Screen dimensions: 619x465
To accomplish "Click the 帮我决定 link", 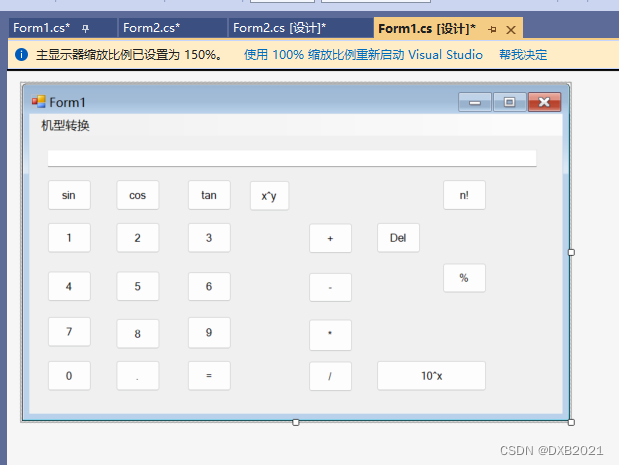I will (523, 54).
